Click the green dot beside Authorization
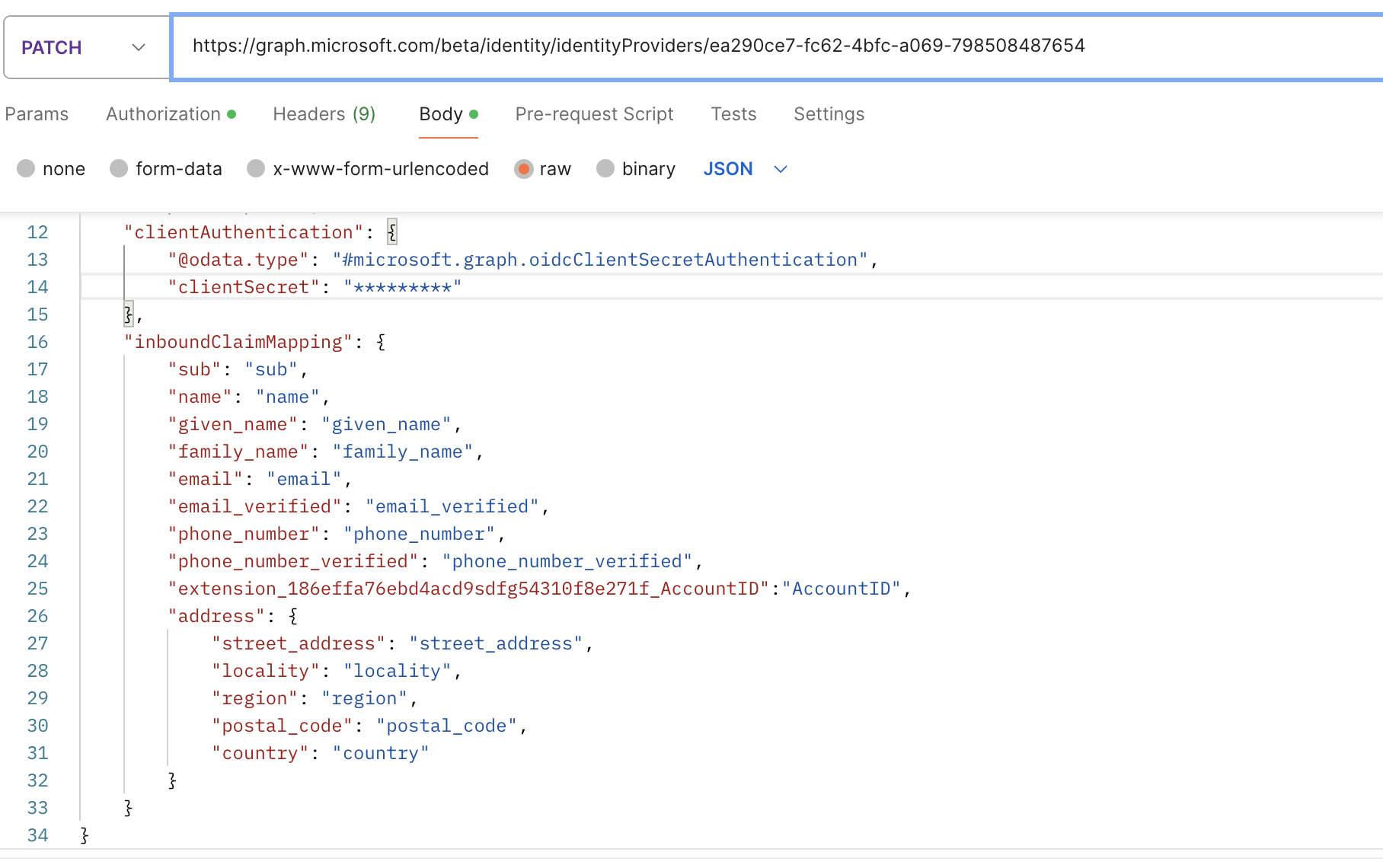 [x=232, y=114]
